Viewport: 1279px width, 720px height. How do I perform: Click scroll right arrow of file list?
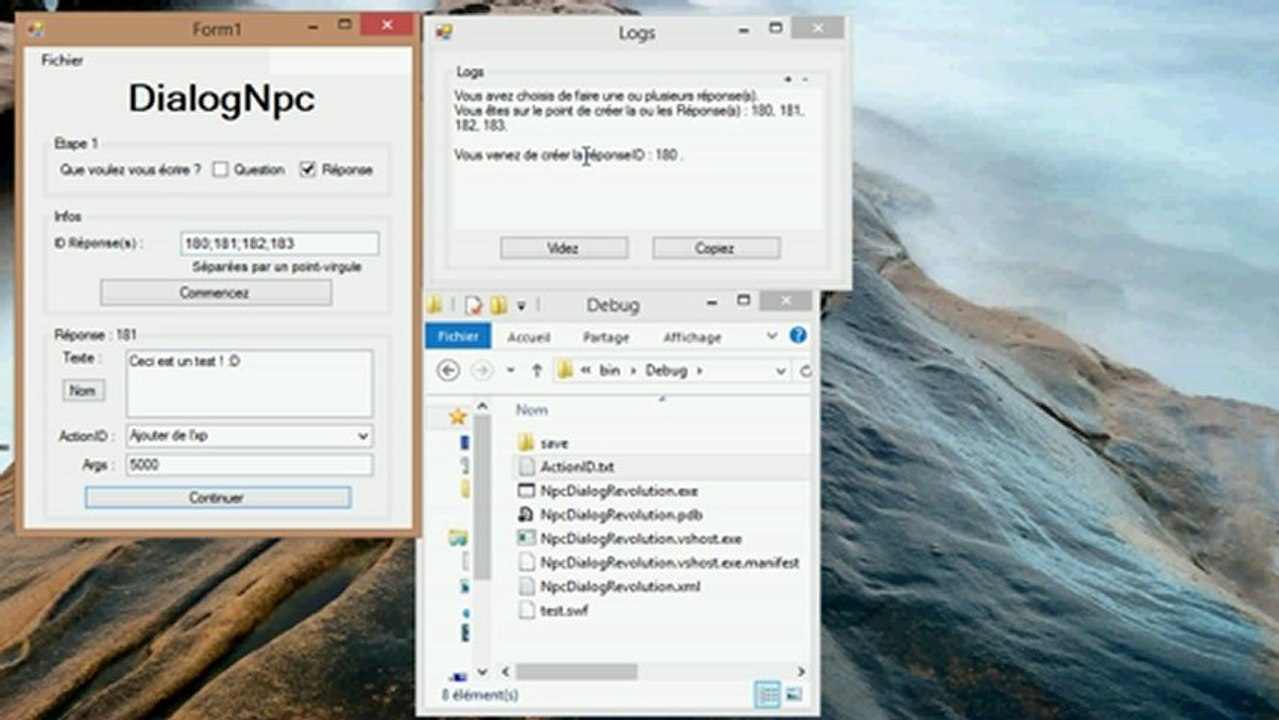pyautogui.click(x=801, y=672)
